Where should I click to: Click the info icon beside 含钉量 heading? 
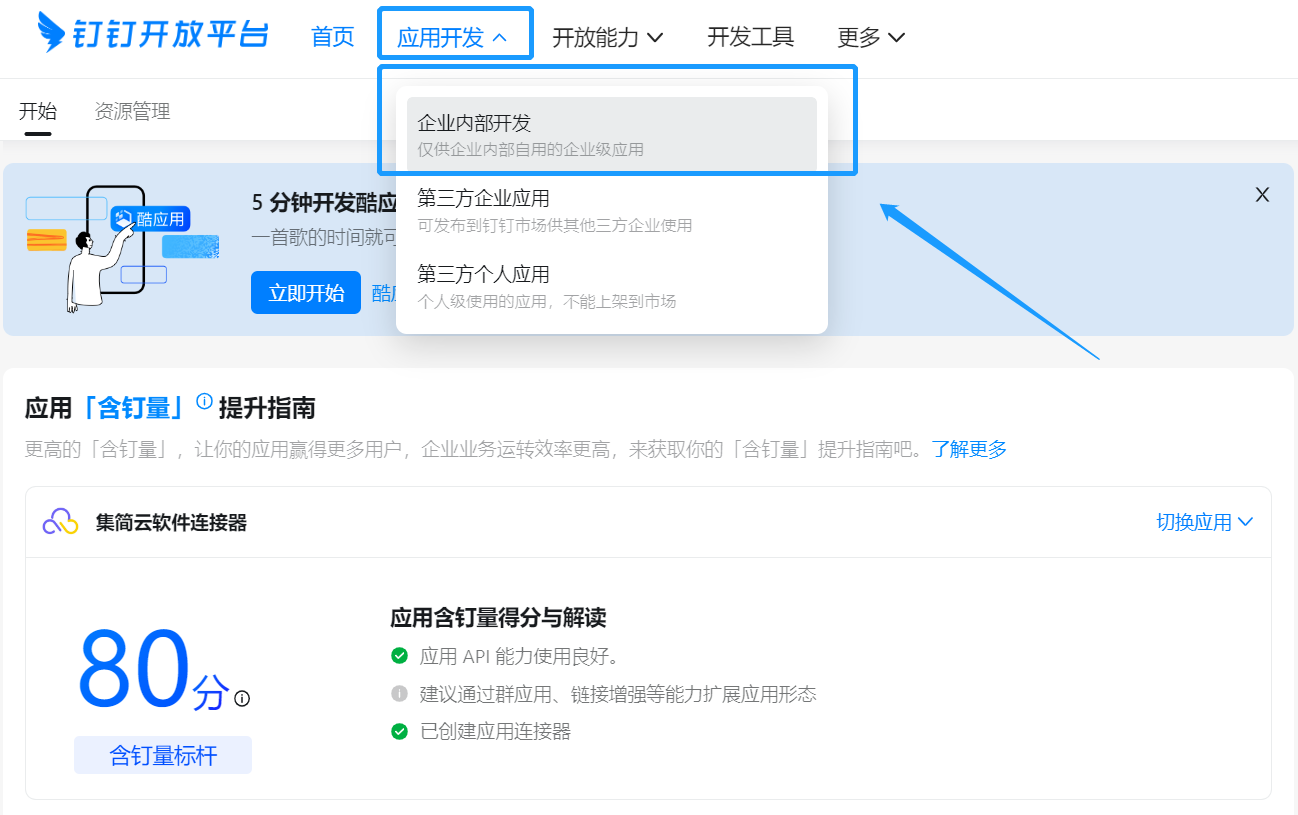coord(204,402)
